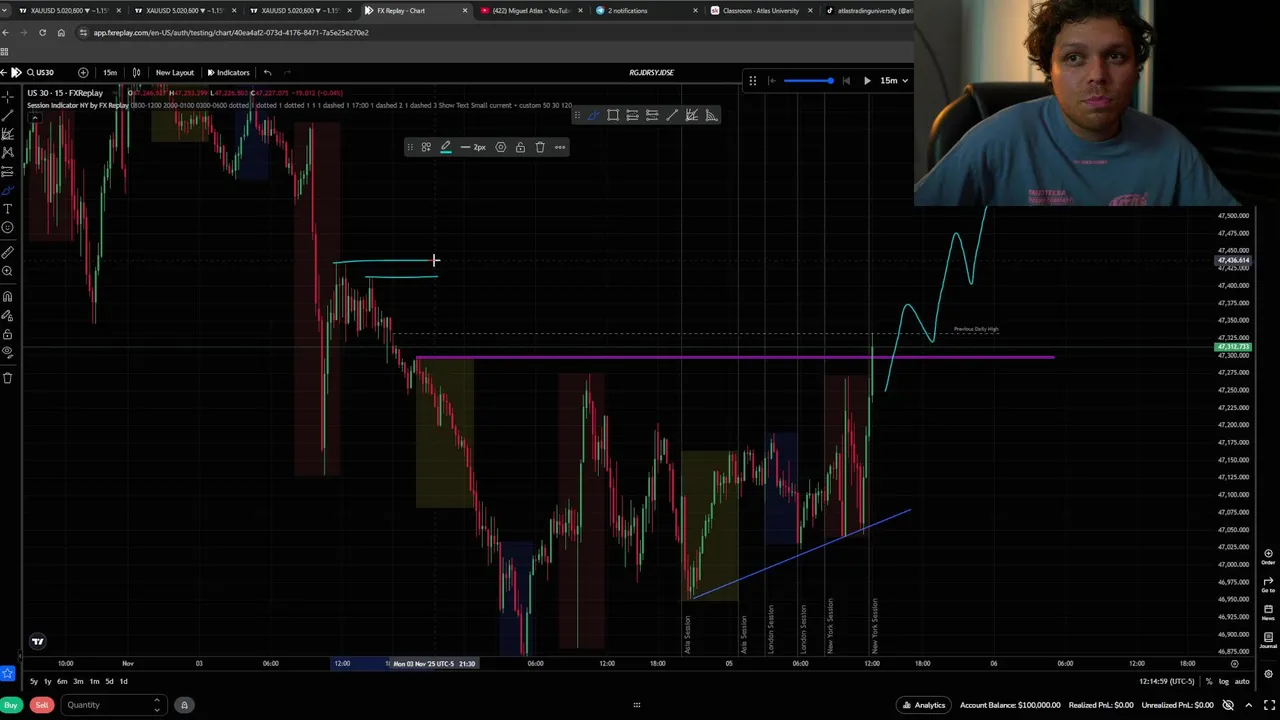Click the browser address bar URL
Viewport: 1280px width, 720px height.
(232, 32)
